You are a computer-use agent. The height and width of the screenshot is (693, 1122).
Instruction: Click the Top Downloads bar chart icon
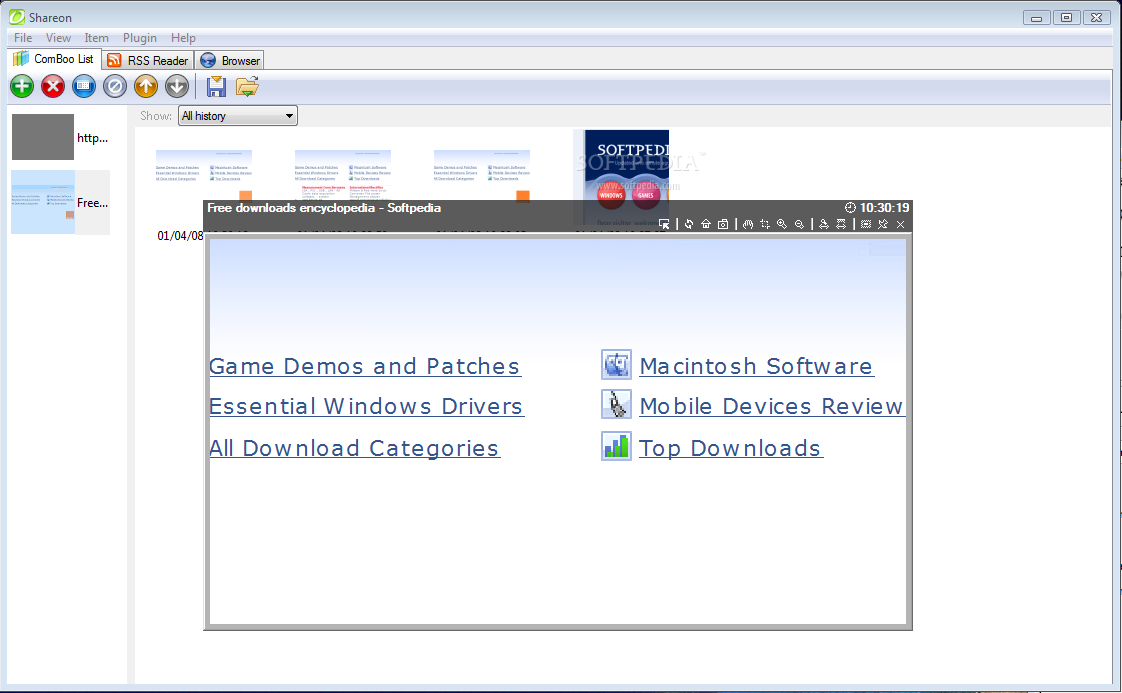click(616, 446)
